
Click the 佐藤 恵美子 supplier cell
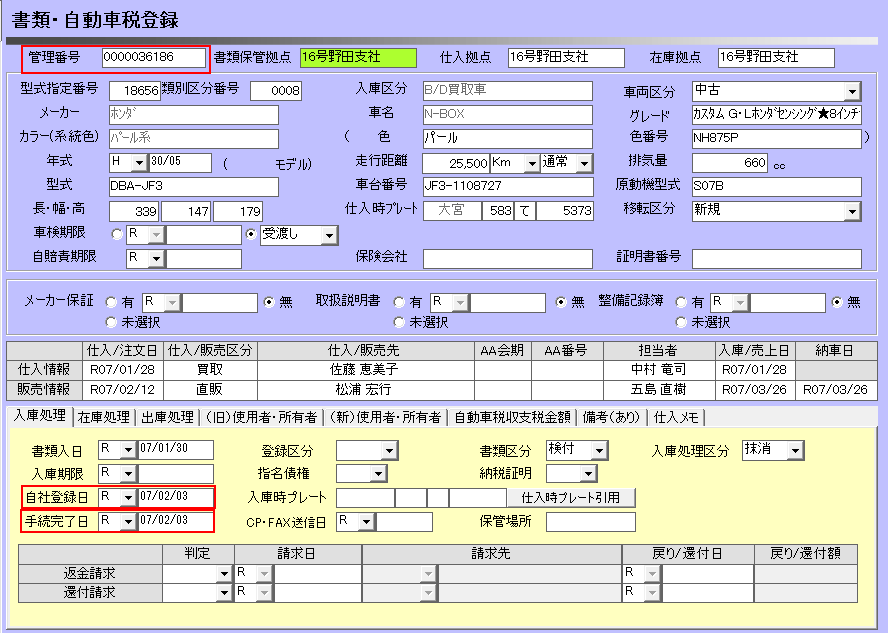click(366, 370)
